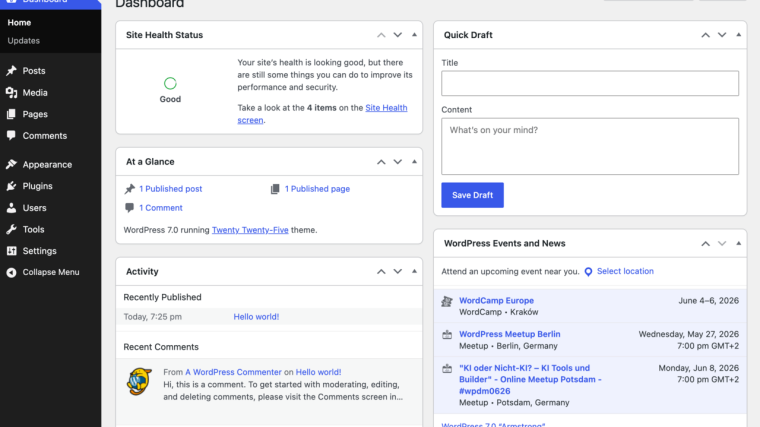Open the KI oder Nicht-KI meetup link
This screenshot has width=760, height=427.
[530, 380]
